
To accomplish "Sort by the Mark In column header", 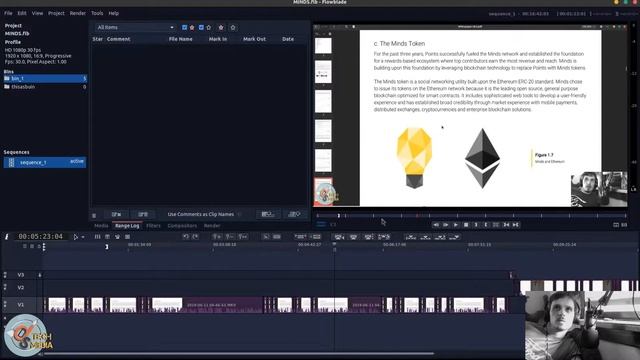I will pyautogui.click(x=218, y=39).
